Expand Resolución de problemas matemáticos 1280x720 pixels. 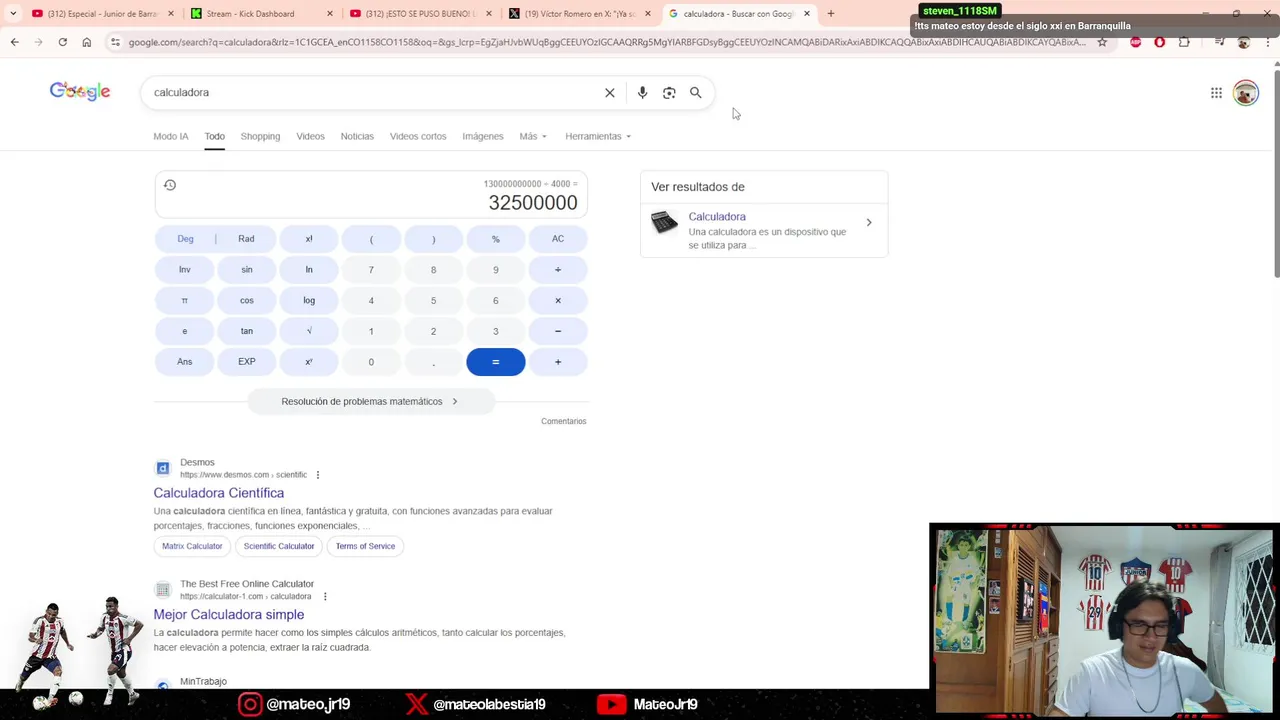pos(370,402)
